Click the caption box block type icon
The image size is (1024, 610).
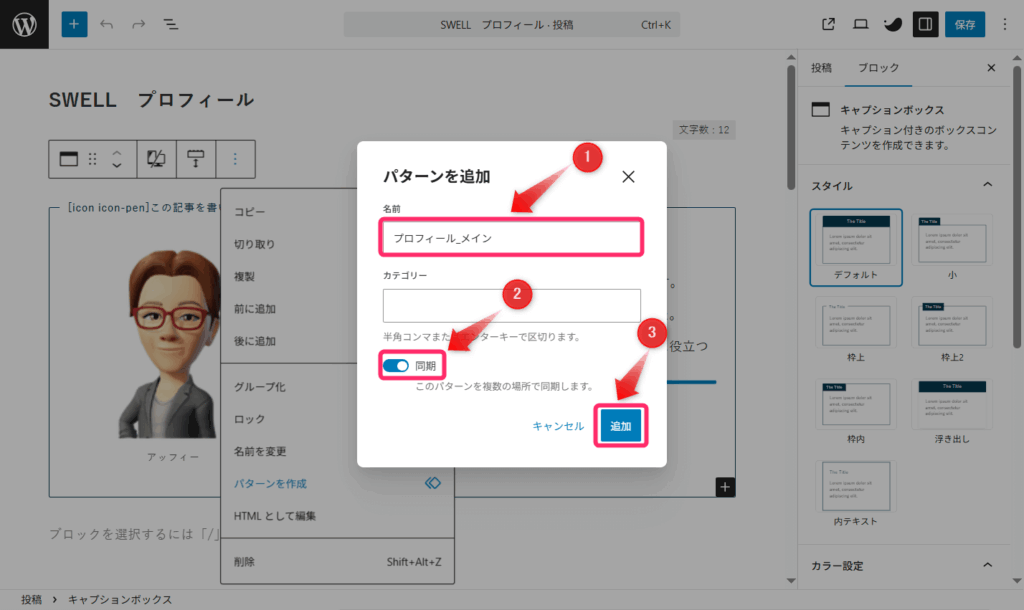point(69,159)
